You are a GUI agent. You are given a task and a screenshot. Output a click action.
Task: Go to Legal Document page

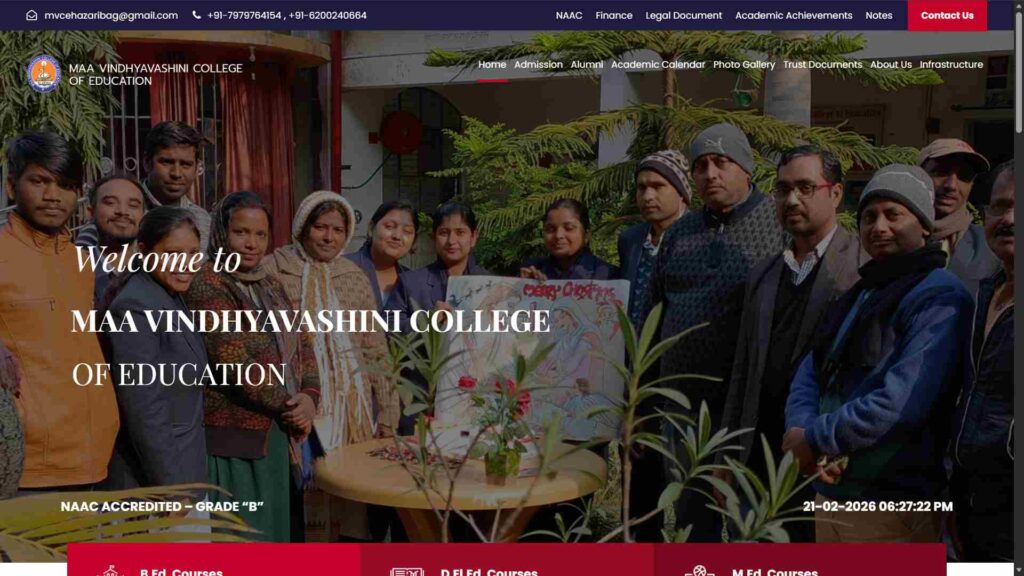[x=684, y=15]
